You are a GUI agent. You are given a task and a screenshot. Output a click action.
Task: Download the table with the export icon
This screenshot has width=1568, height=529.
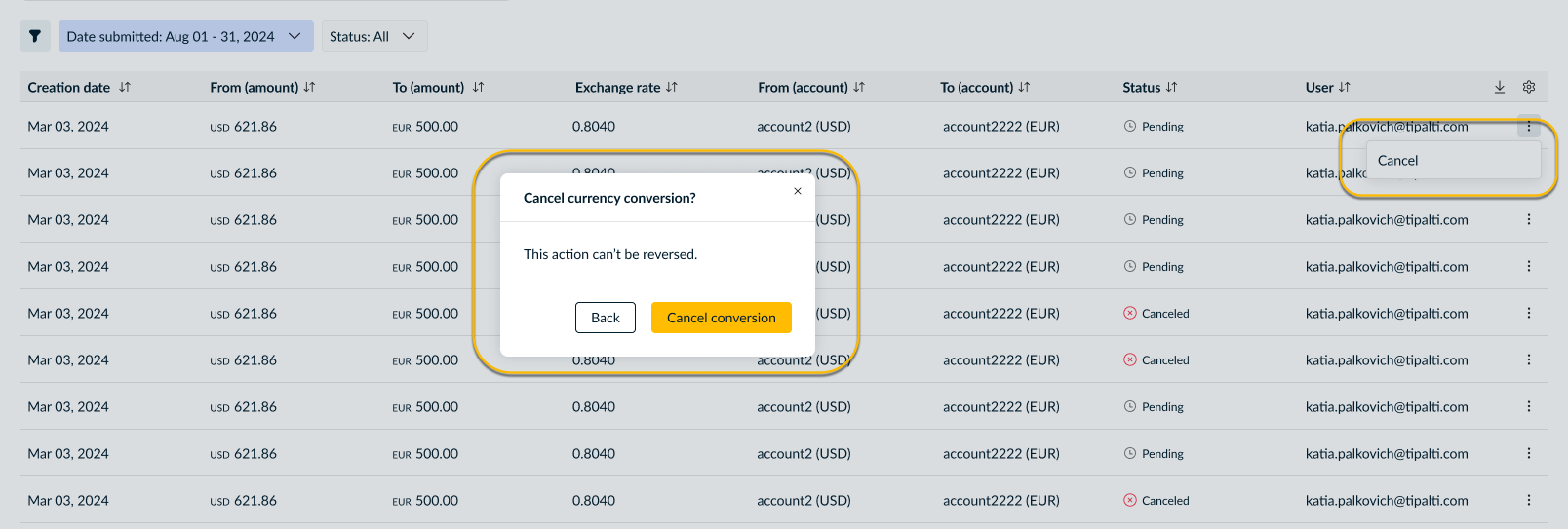[x=1500, y=87]
